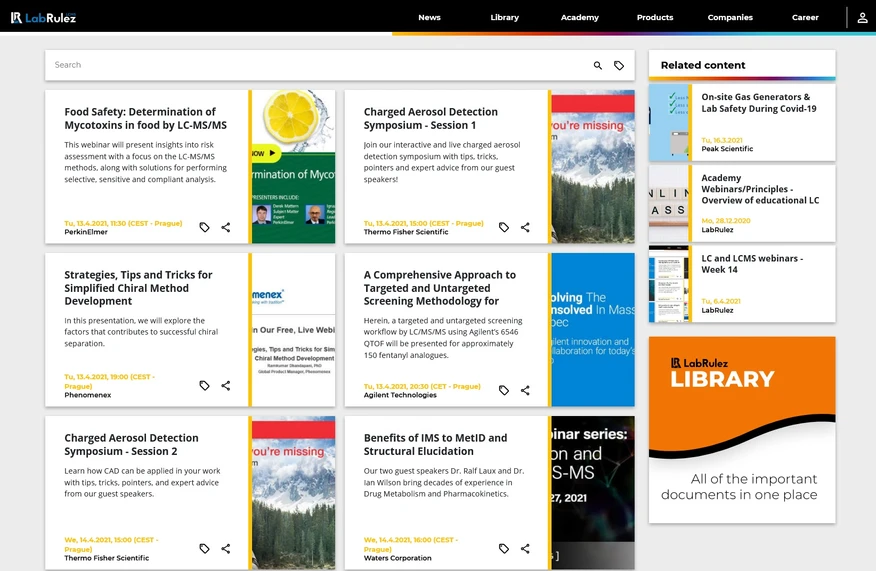Open On-site Gas Generators & Lab Safety article
This screenshot has width=876, height=571.
[x=759, y=103]
